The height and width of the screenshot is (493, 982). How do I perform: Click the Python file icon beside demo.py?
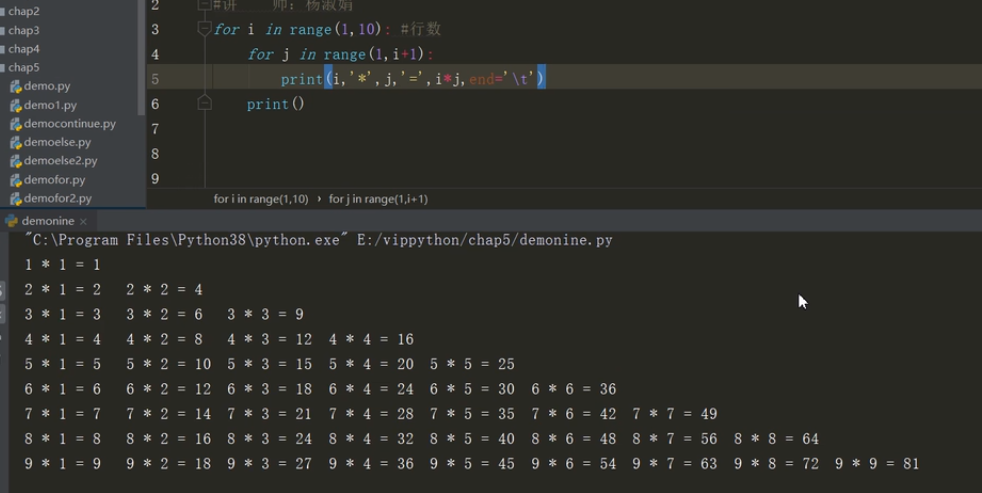coord(16,86)
